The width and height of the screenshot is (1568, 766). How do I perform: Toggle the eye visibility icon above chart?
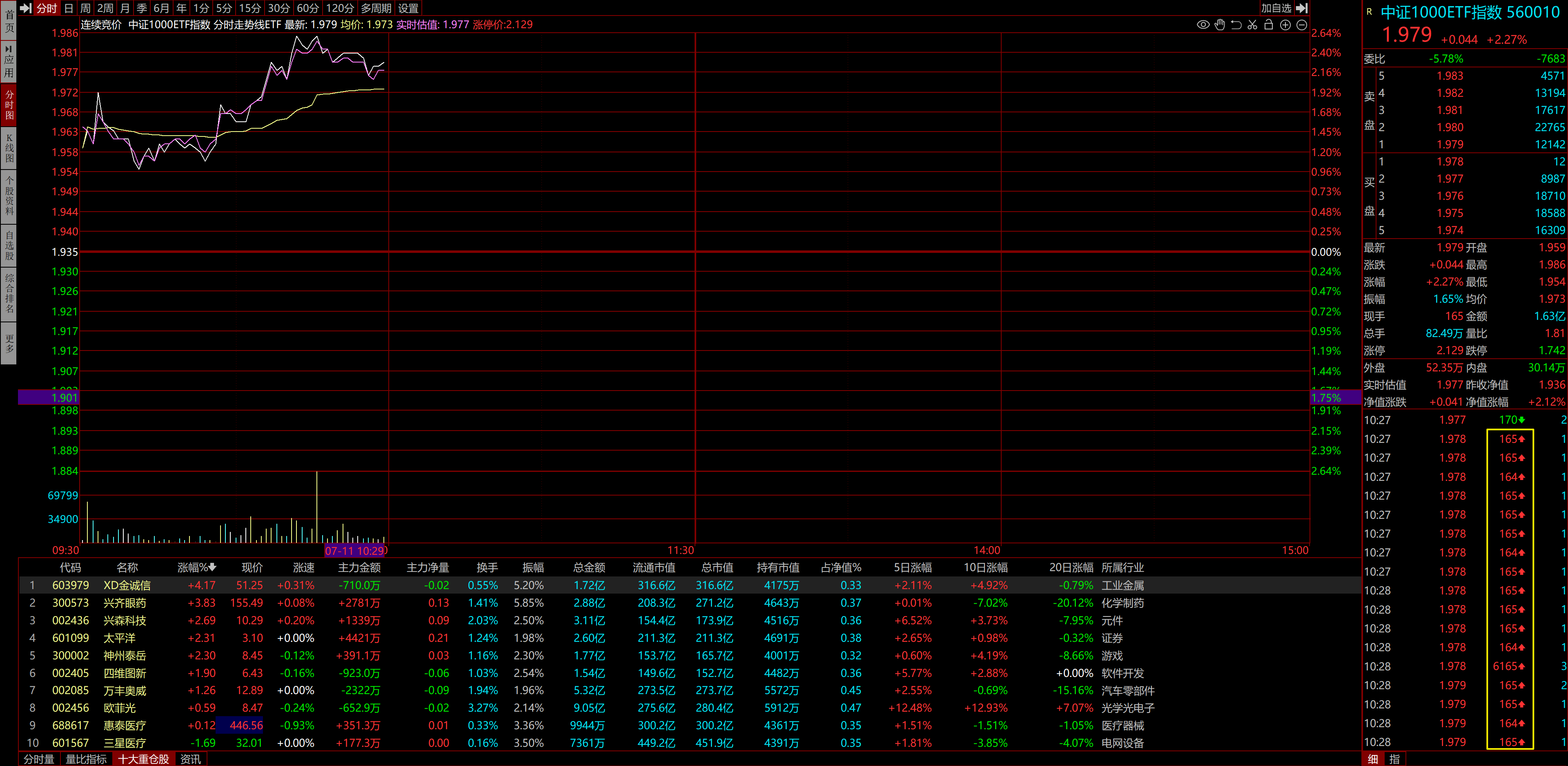coord(1203,25)
